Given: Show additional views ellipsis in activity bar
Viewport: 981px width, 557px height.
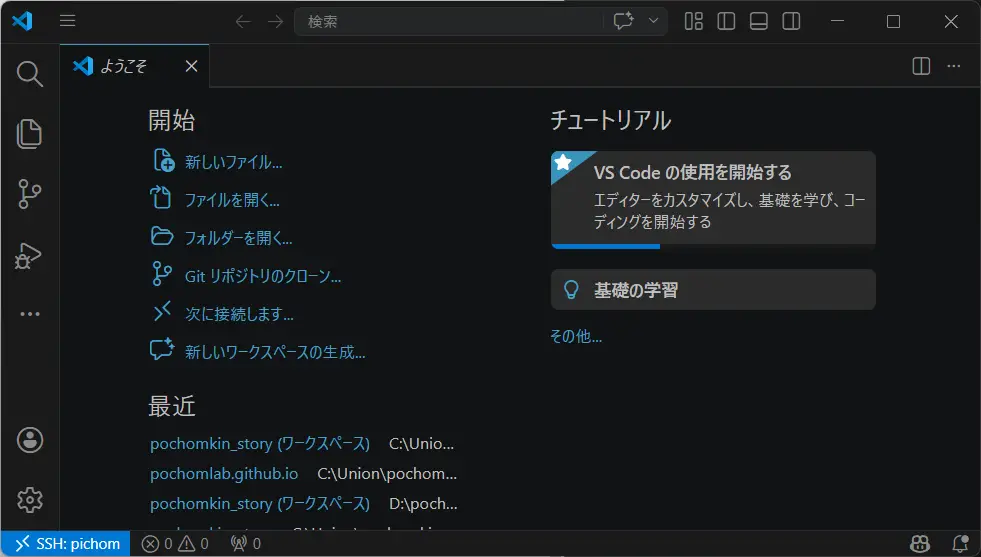Looking at the screenshot, I should coord(29,314).
